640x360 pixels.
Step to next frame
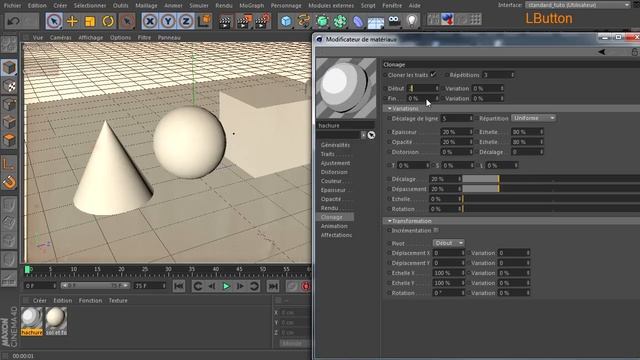(240, 286)
